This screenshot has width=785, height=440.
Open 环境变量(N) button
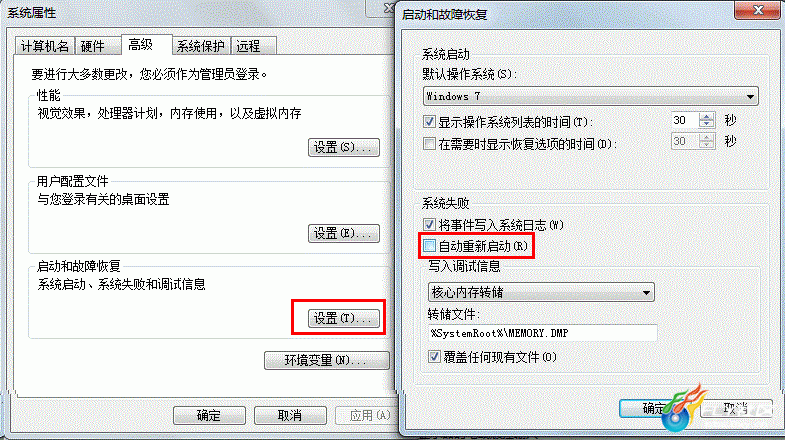[x=326, y=360]
